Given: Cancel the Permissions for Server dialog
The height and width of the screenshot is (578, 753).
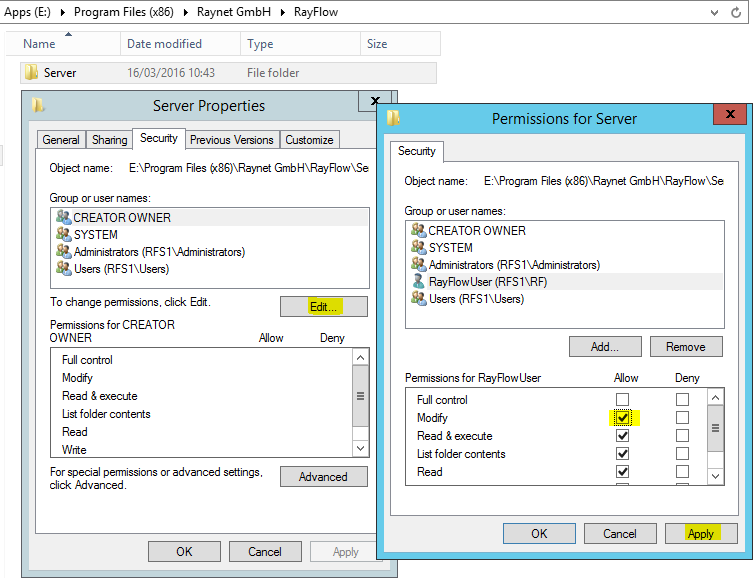Looking at the screenshot, I should coord(620,534).
